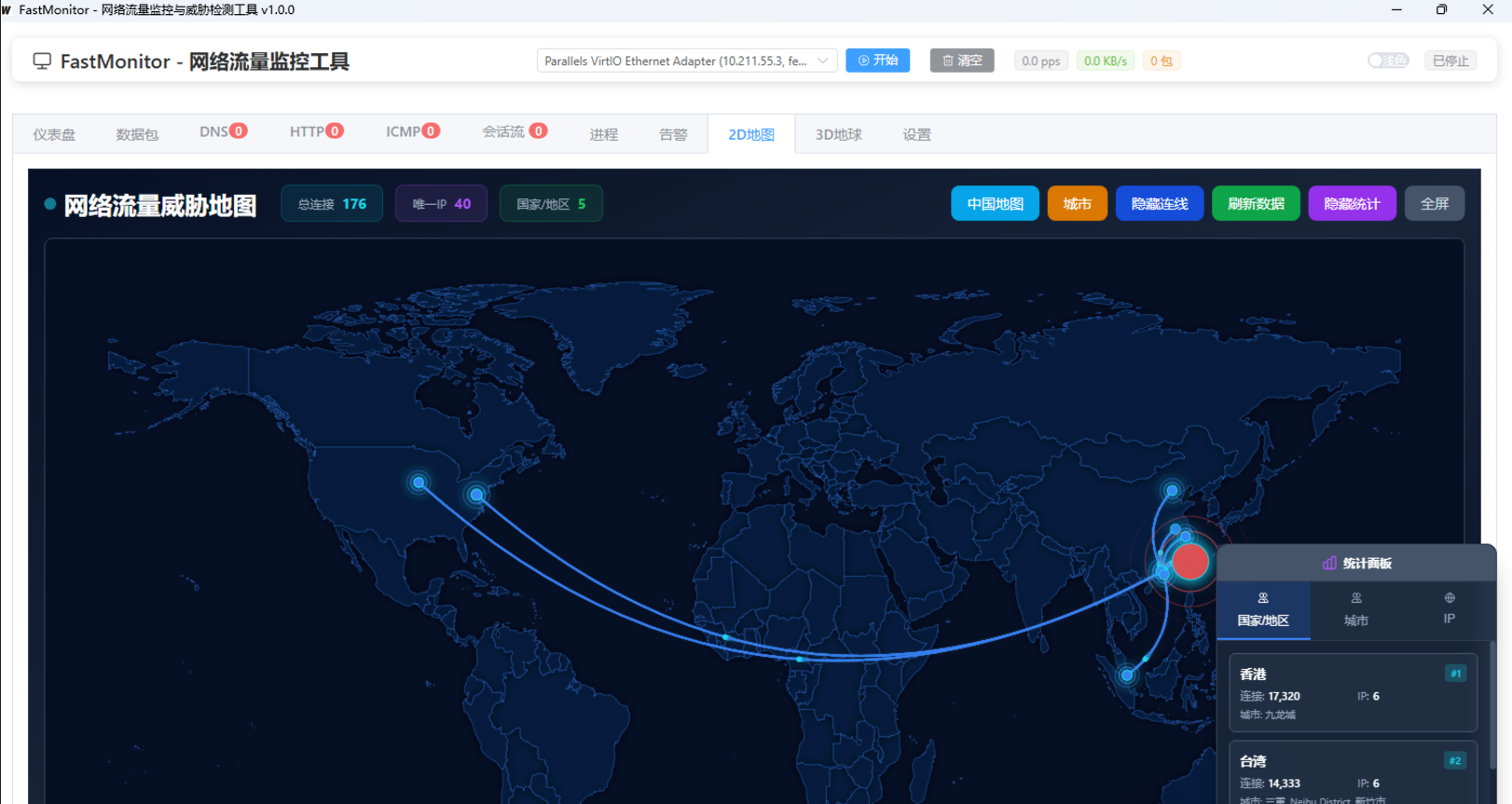
Task: Click the western United States map node
Action: pyautogui.click(x=419, y=483)
